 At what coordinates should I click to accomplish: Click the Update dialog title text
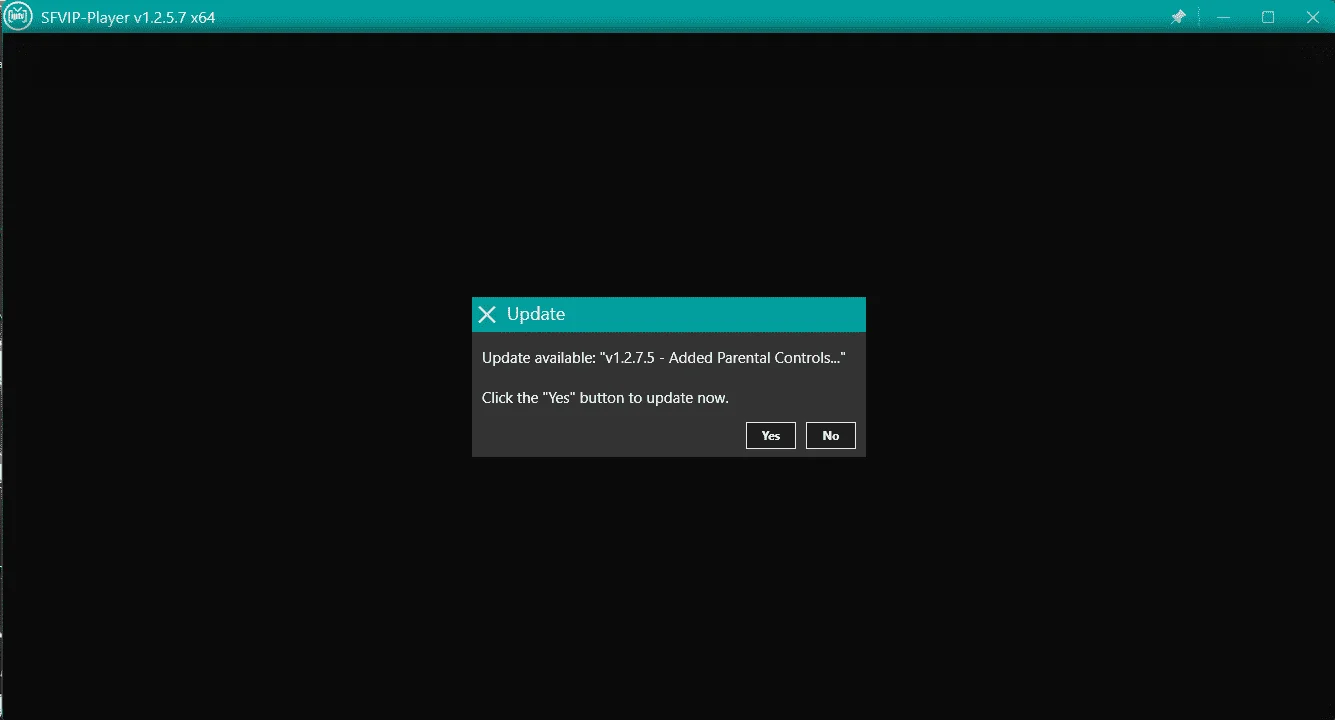tap(536, 314)
